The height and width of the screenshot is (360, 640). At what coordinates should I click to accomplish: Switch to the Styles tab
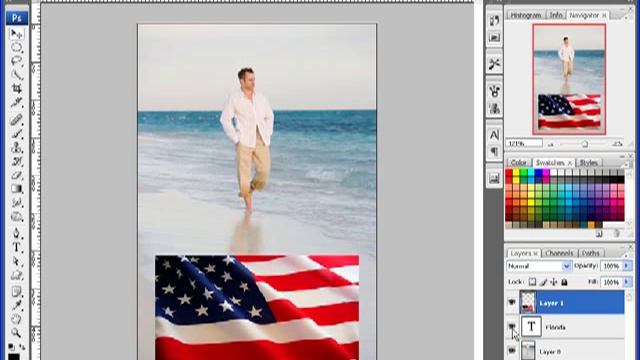point(589,162)
